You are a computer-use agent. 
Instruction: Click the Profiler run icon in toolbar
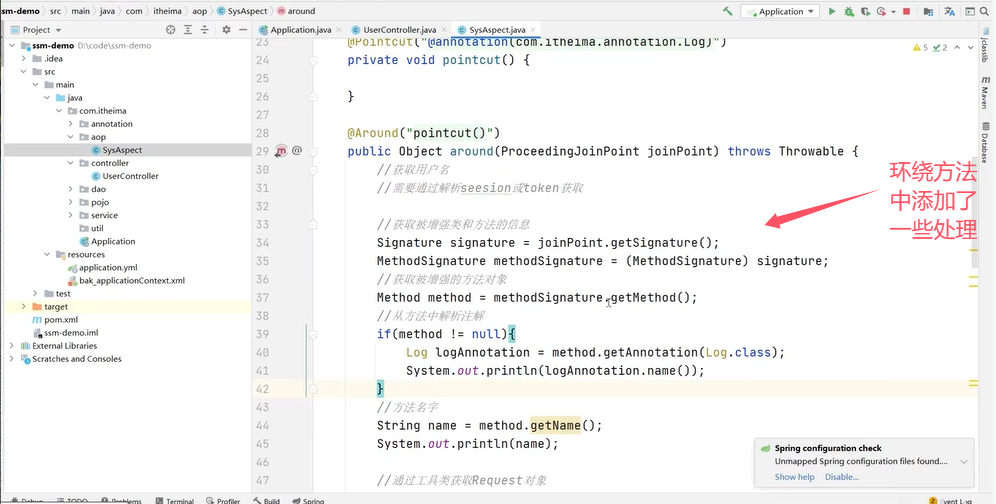click(881, 11)
